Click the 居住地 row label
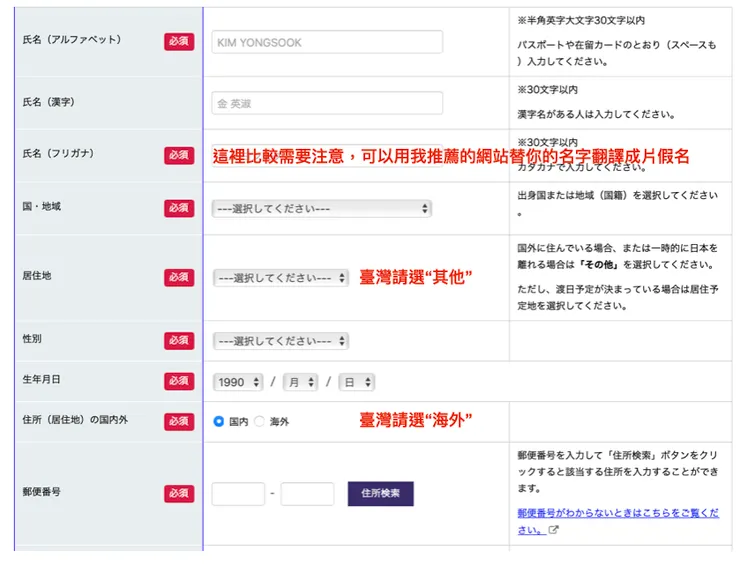 coord(37,276)
